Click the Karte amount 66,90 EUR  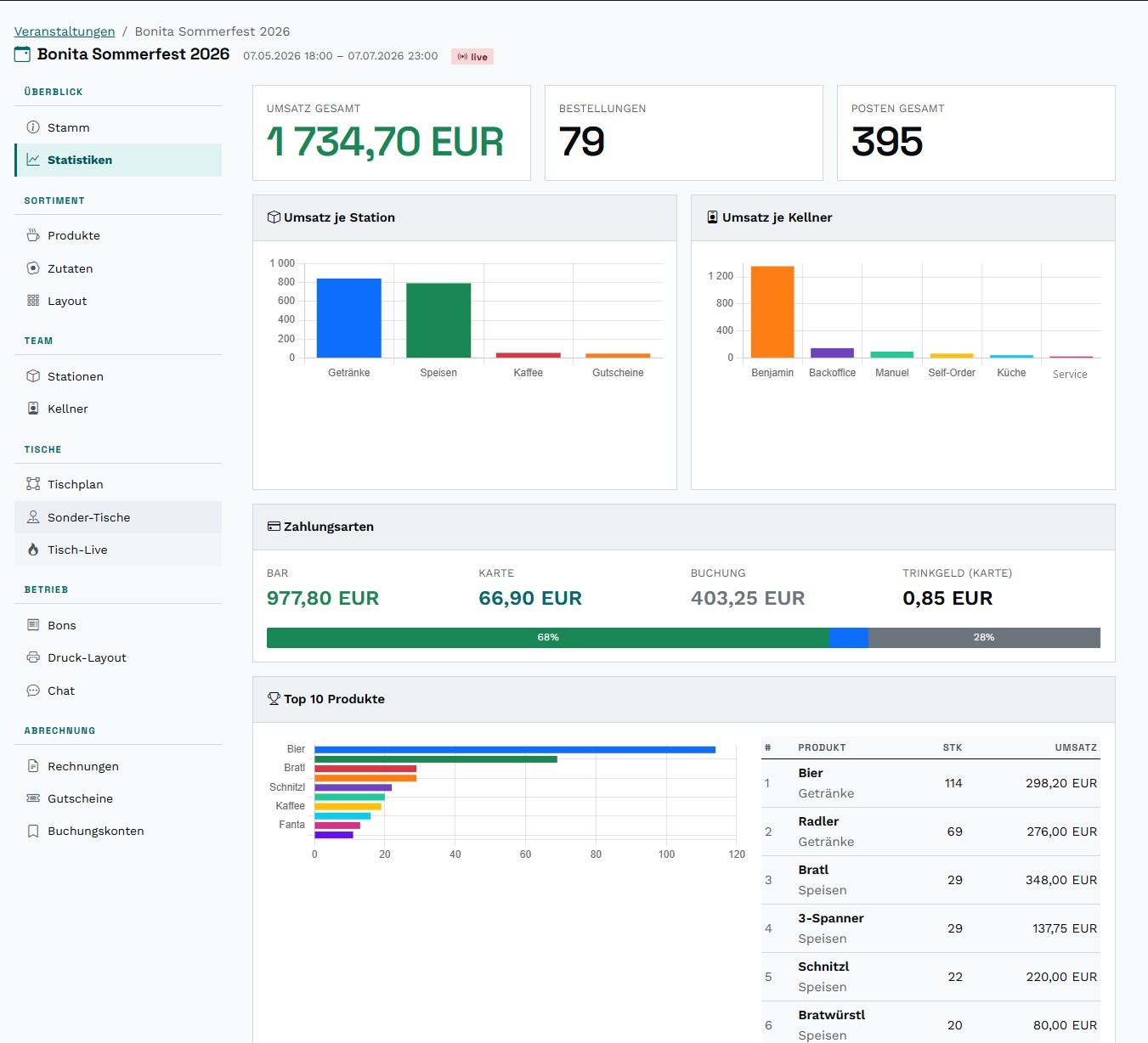point(530,598)
